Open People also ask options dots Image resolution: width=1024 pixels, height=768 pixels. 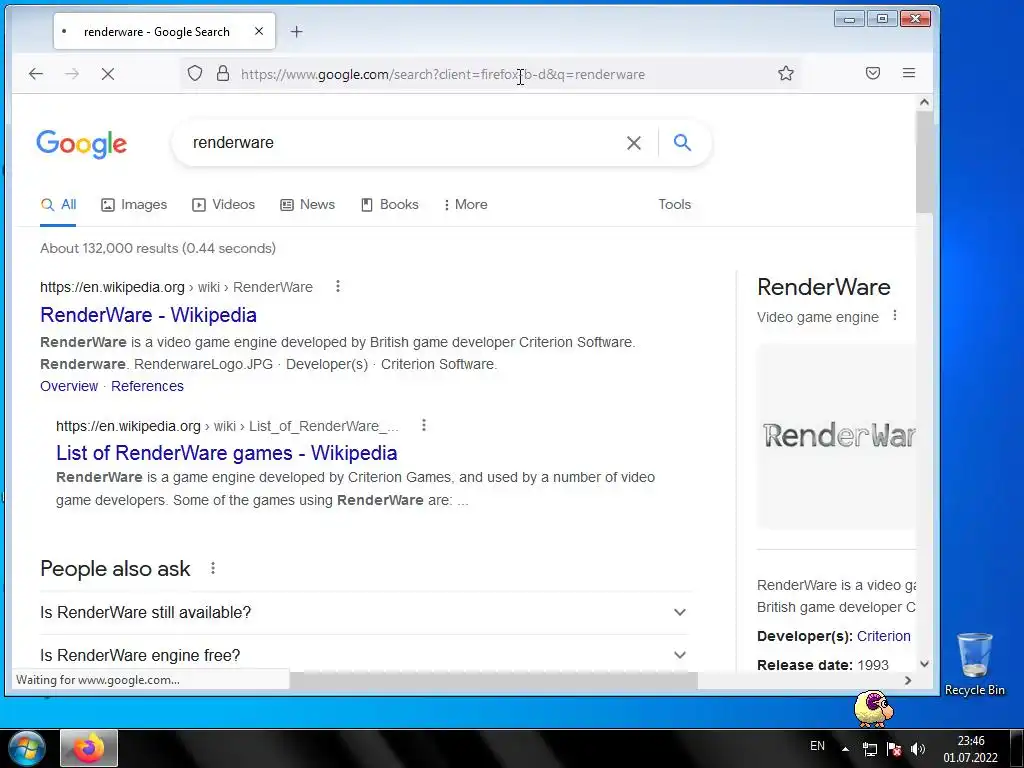coord(213,568)
